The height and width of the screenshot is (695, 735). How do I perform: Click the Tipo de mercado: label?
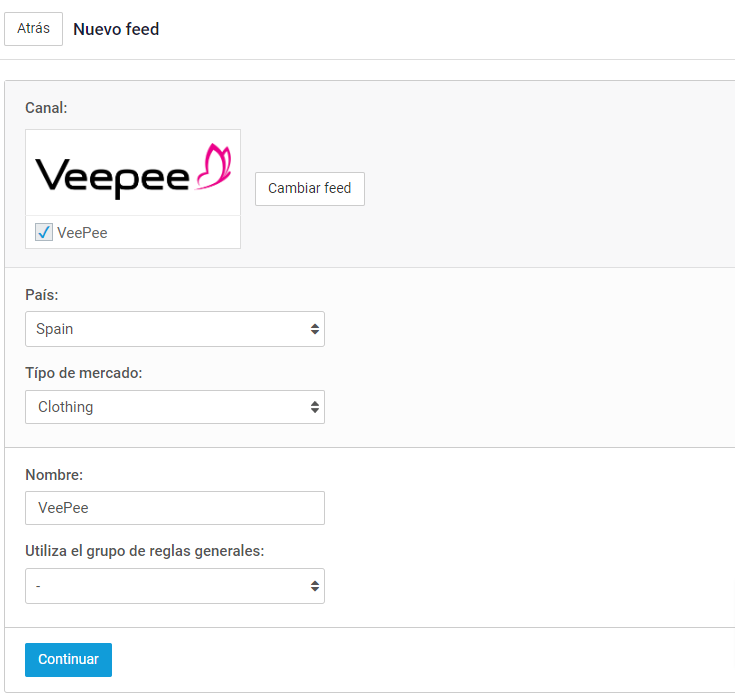click(x=84, y=373)
